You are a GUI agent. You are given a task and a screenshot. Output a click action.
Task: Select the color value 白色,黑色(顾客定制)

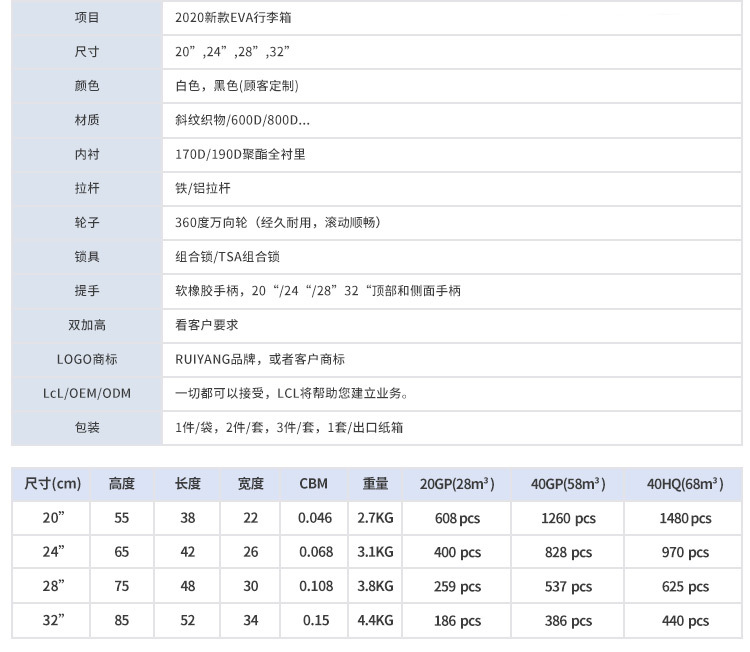(237, 86)
